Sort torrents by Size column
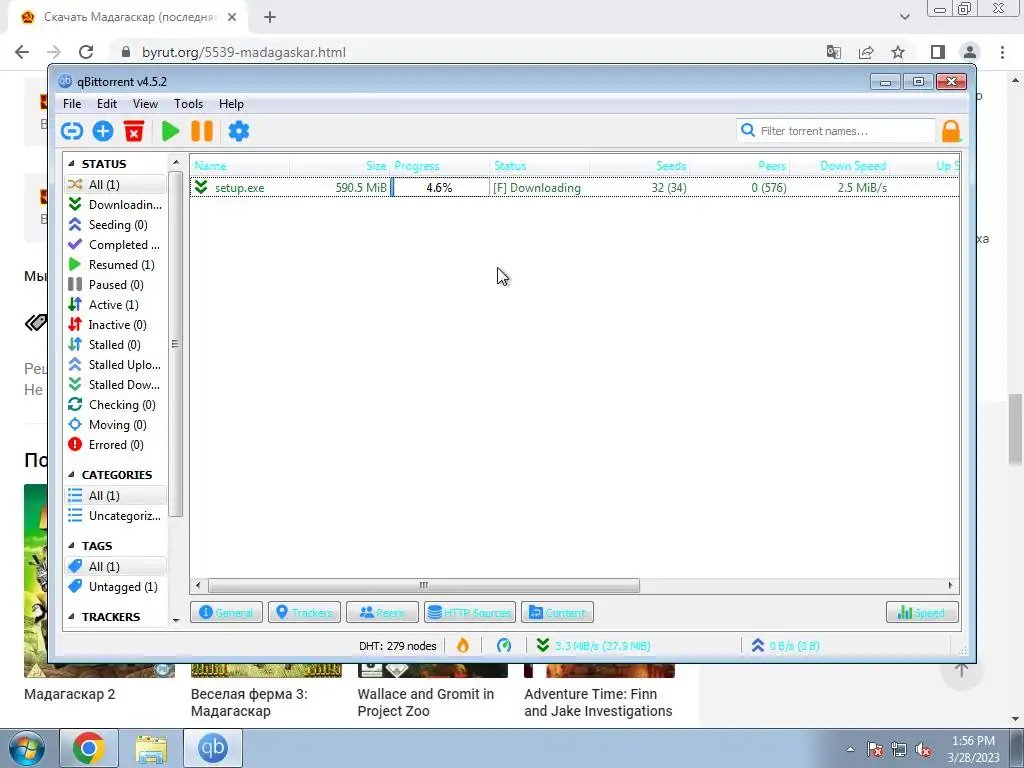The height and width of the screenshot is (768, 1024). (x=340, y=166)
